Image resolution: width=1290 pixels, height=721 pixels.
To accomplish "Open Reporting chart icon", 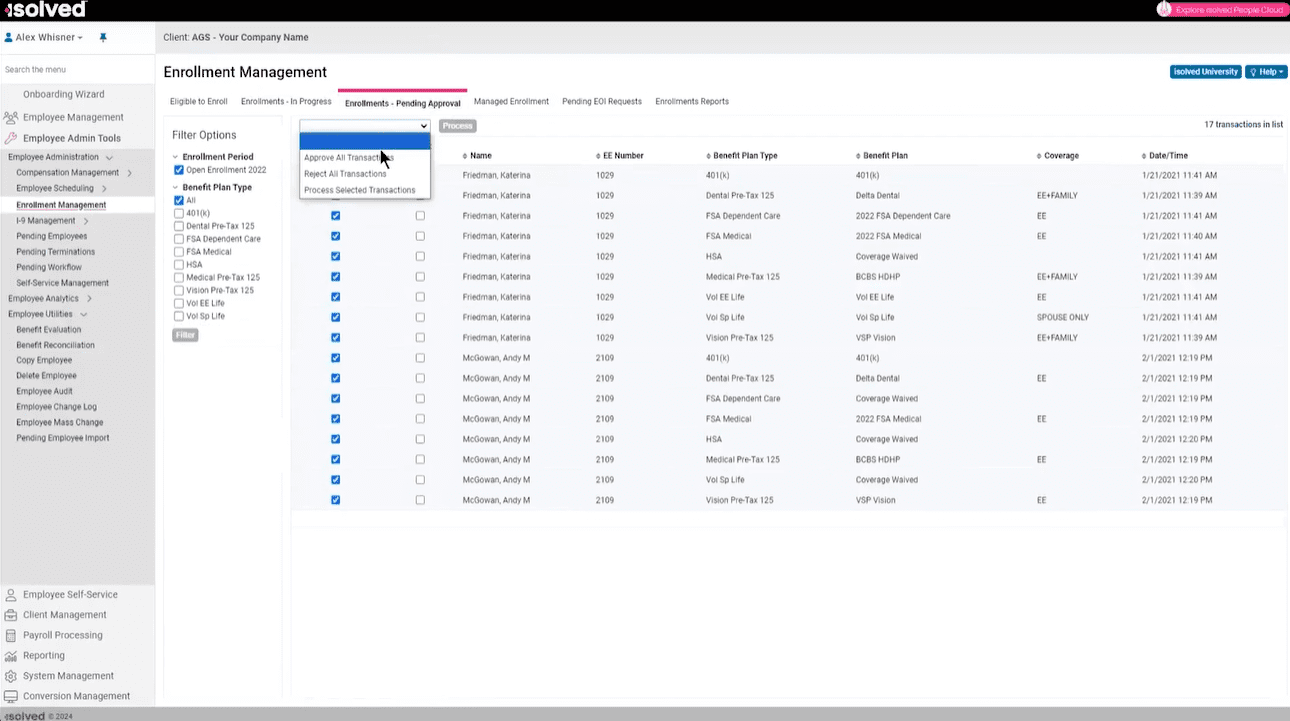I will tap(11, 656).
